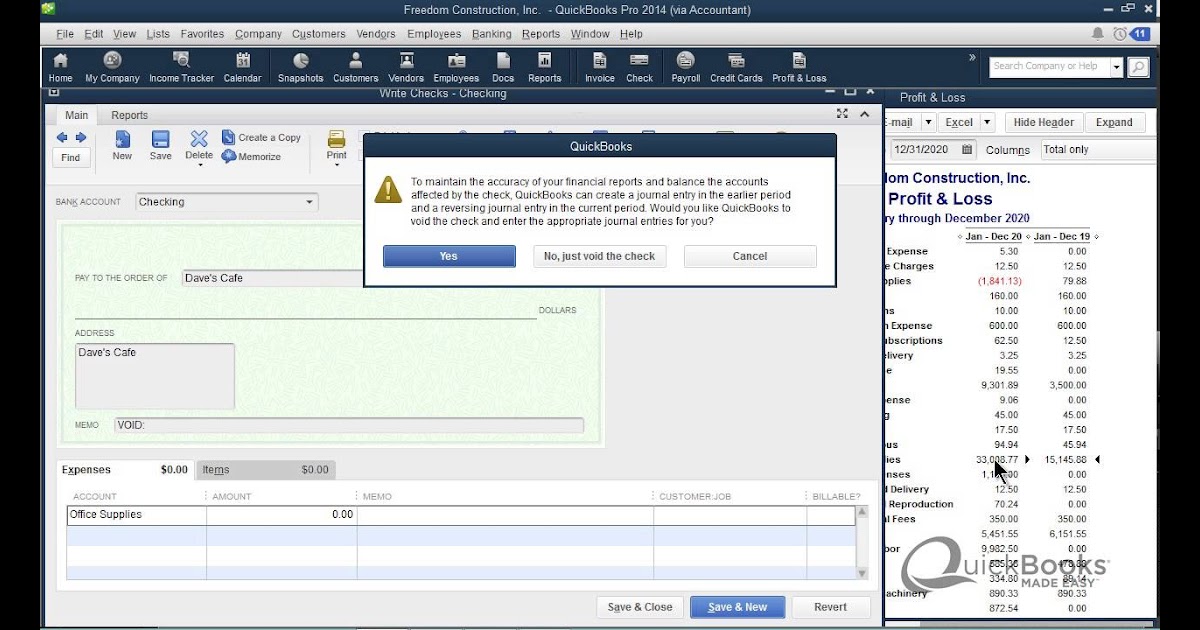
Task: Open the Vendors menu
Action: (x=376, y=34)
